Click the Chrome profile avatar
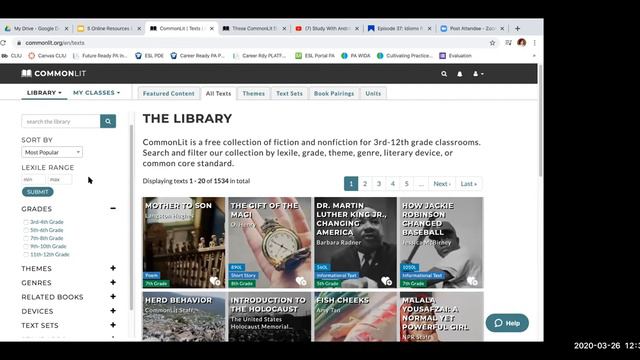 [x=521, y=43]
